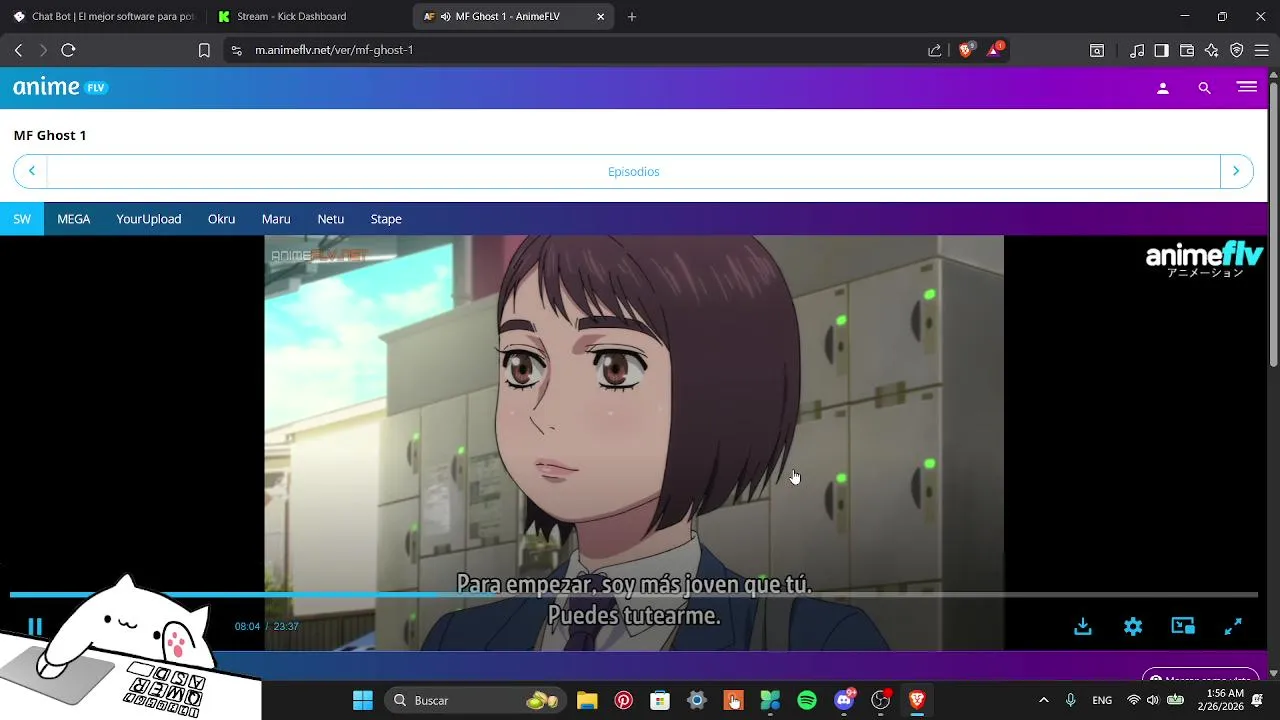Open OBS Studio from taskbar
The width and height of the screenshot is (1280, 720).
coord(881,700)
